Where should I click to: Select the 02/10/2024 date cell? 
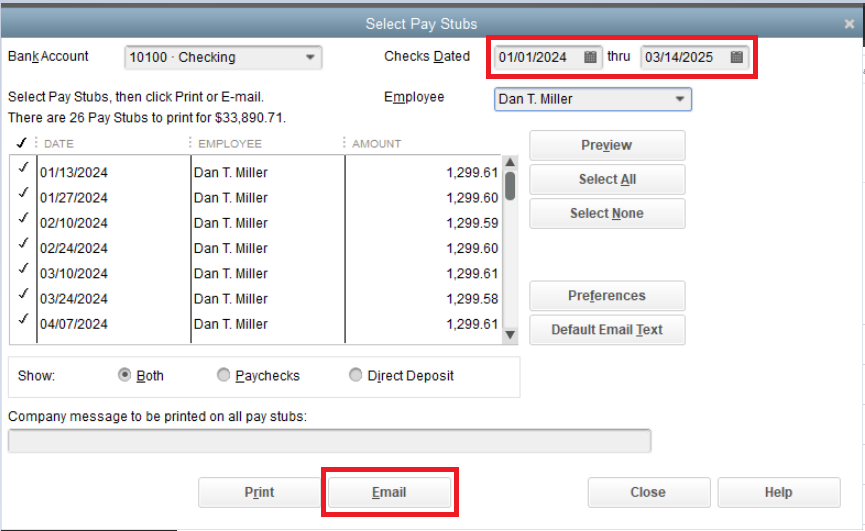point(74,223)
